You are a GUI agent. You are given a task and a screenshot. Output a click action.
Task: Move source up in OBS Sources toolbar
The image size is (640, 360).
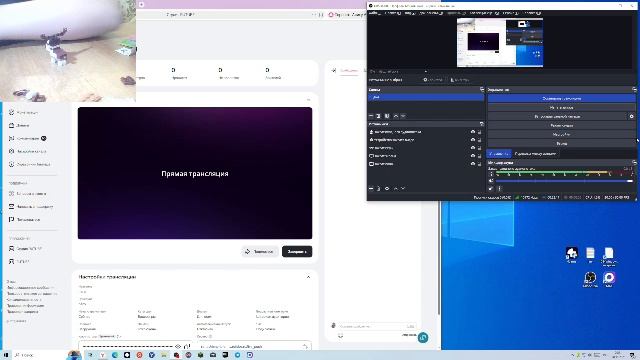[396, 188]
